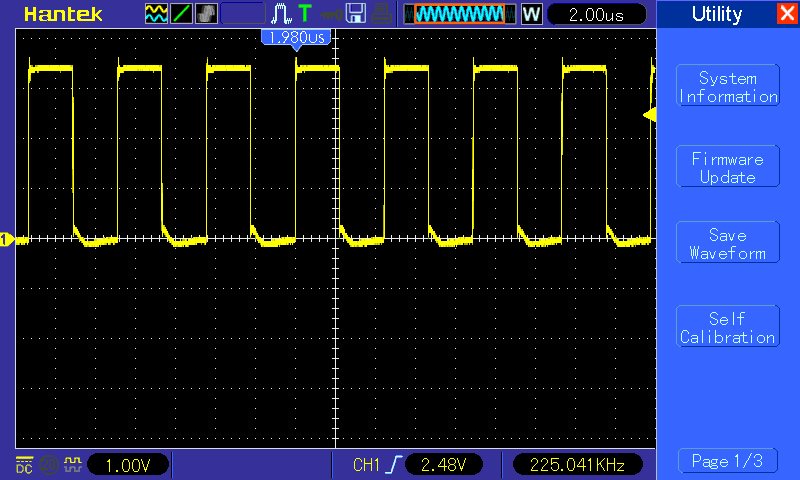Click the CH1 trigger source label
Image resolution: width=800 pixels, height=480 pixels.
[x=366, y=465]
